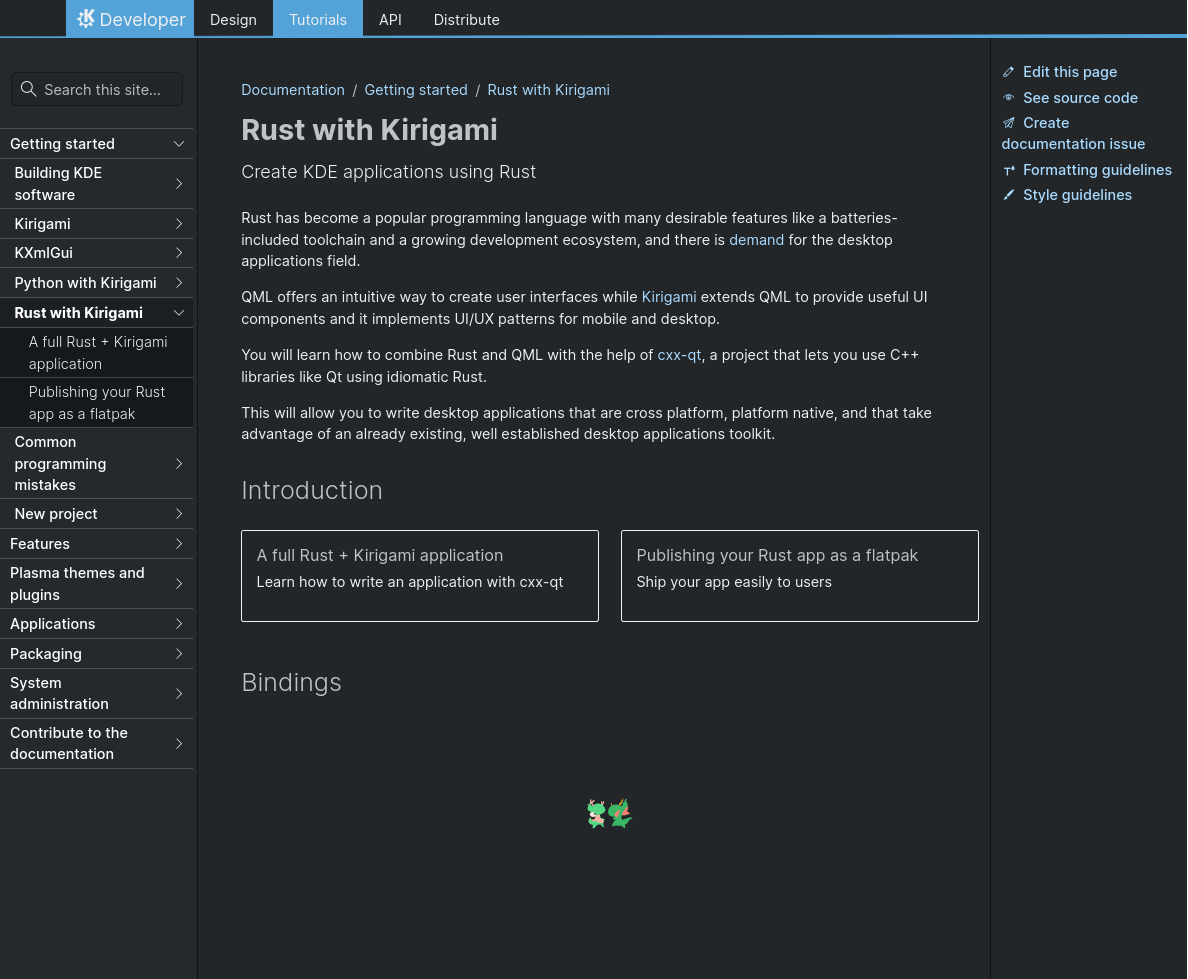Click the Konqi dragon mascots image
Image resolution: width=1188 pixels, height=979 pixels.
(609, 814)
